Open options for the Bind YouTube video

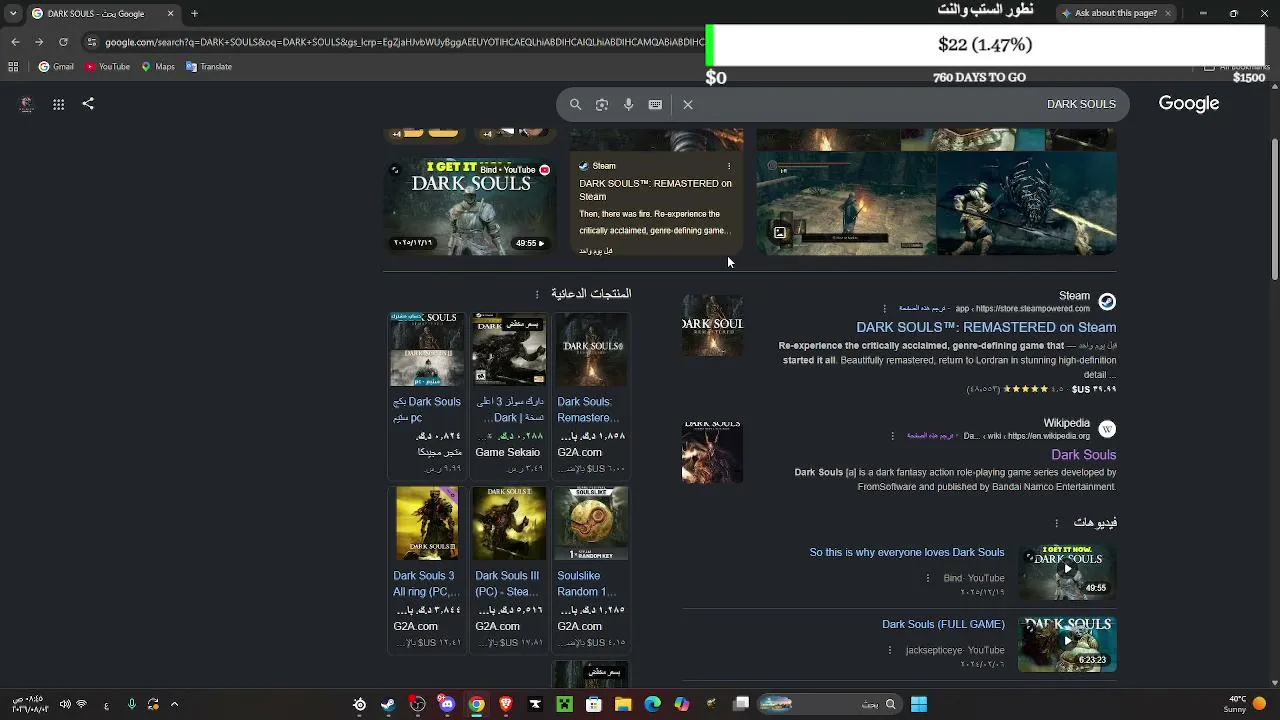928,578
